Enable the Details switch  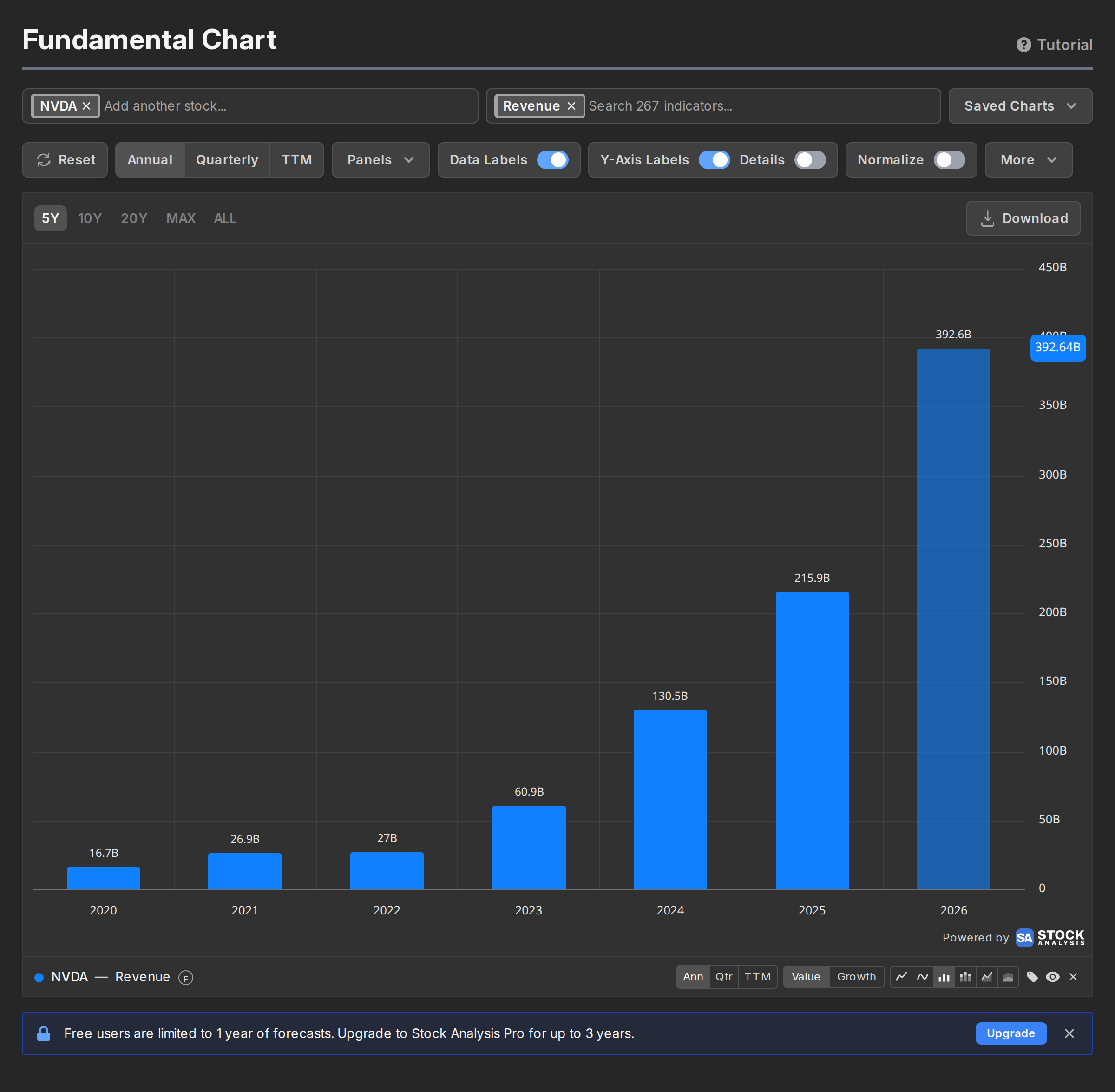click(810, 160)
